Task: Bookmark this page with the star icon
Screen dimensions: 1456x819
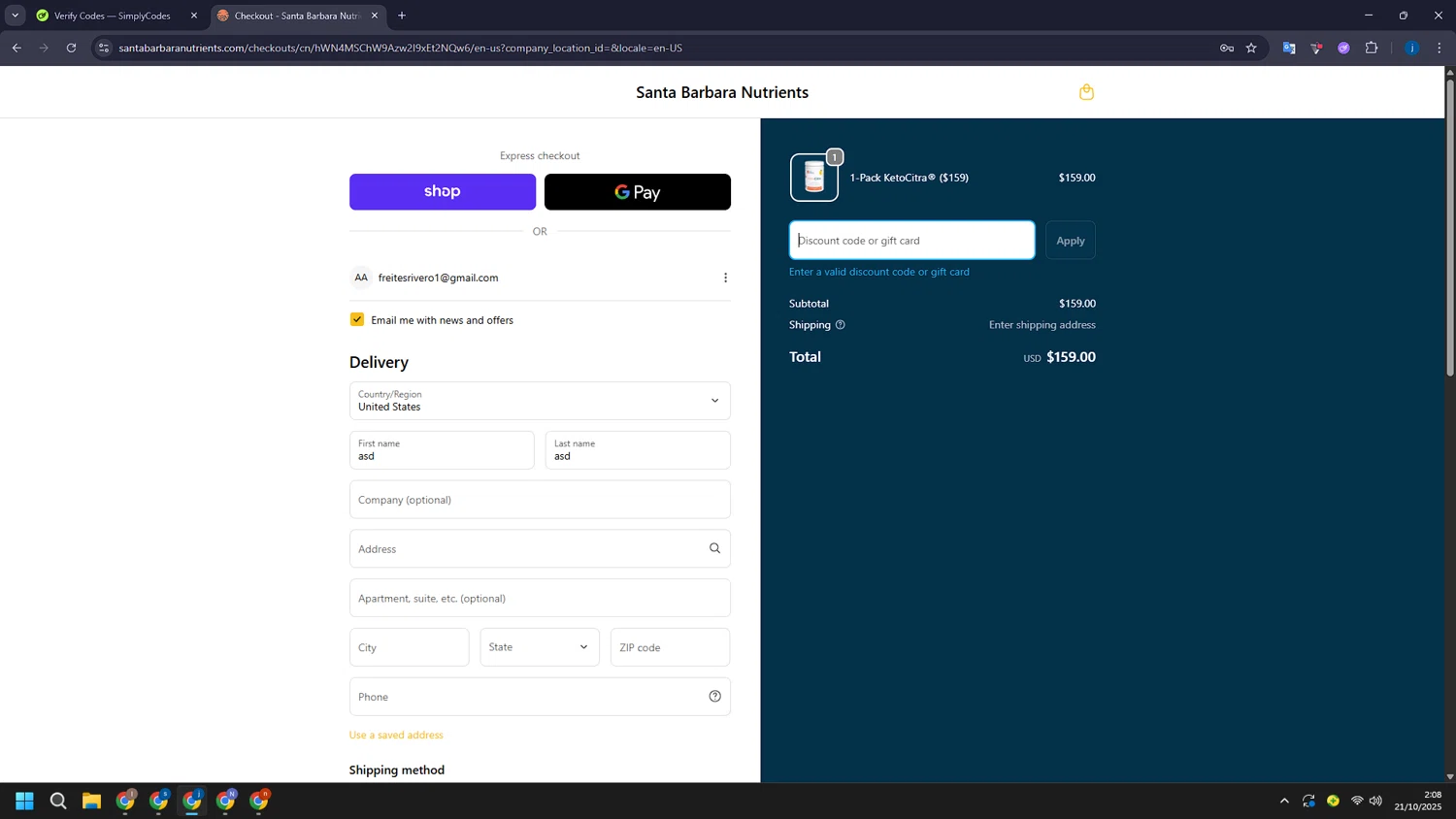Action: [1251, 48]
